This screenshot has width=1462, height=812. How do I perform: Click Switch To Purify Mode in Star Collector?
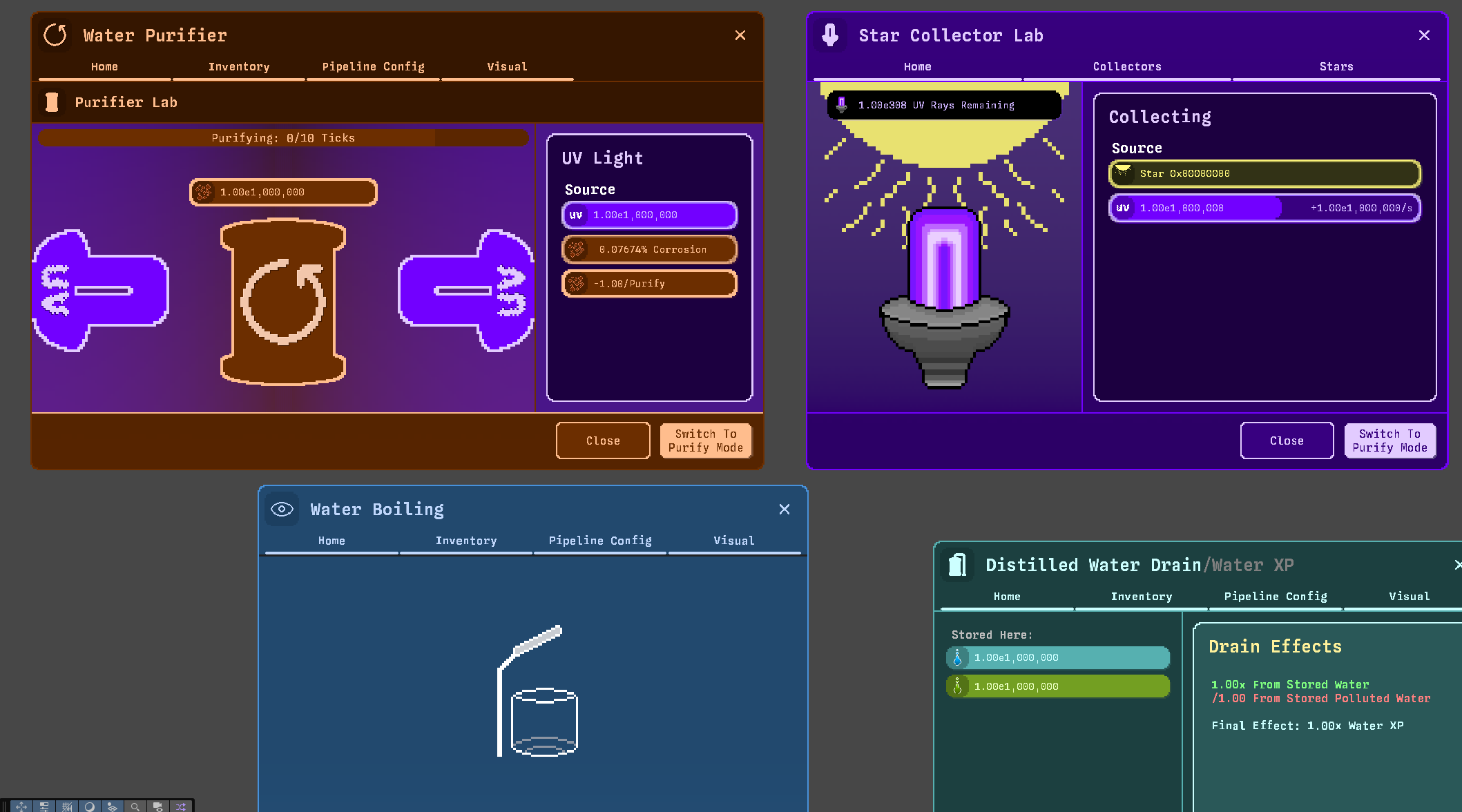pos(1389,441)
